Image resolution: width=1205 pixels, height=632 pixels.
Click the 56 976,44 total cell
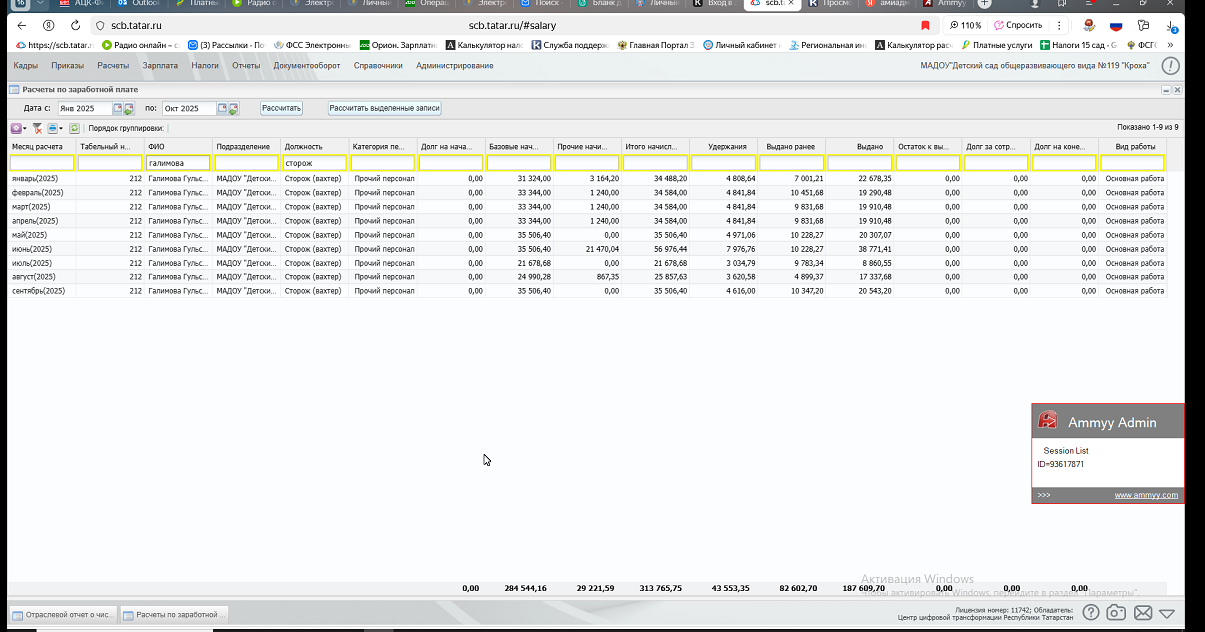pos(655,249)
